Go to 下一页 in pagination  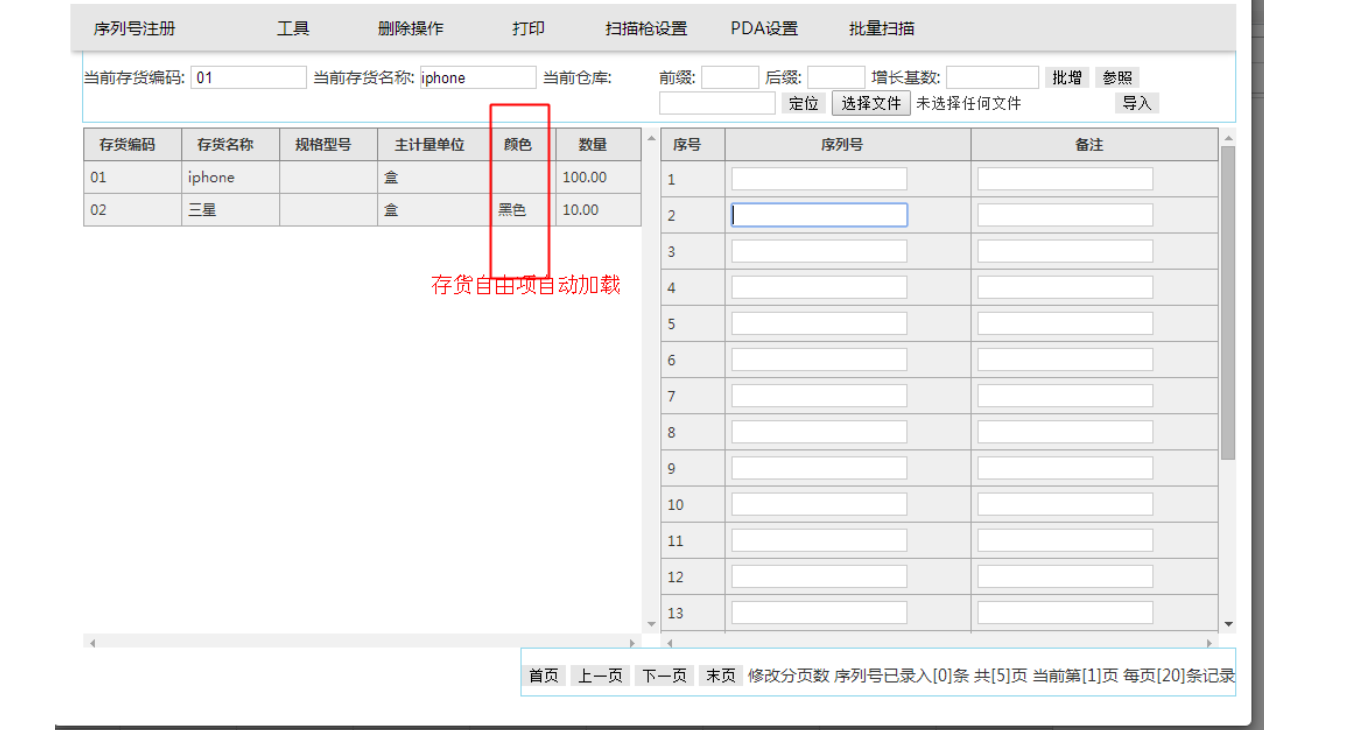(x=663, y=676)
